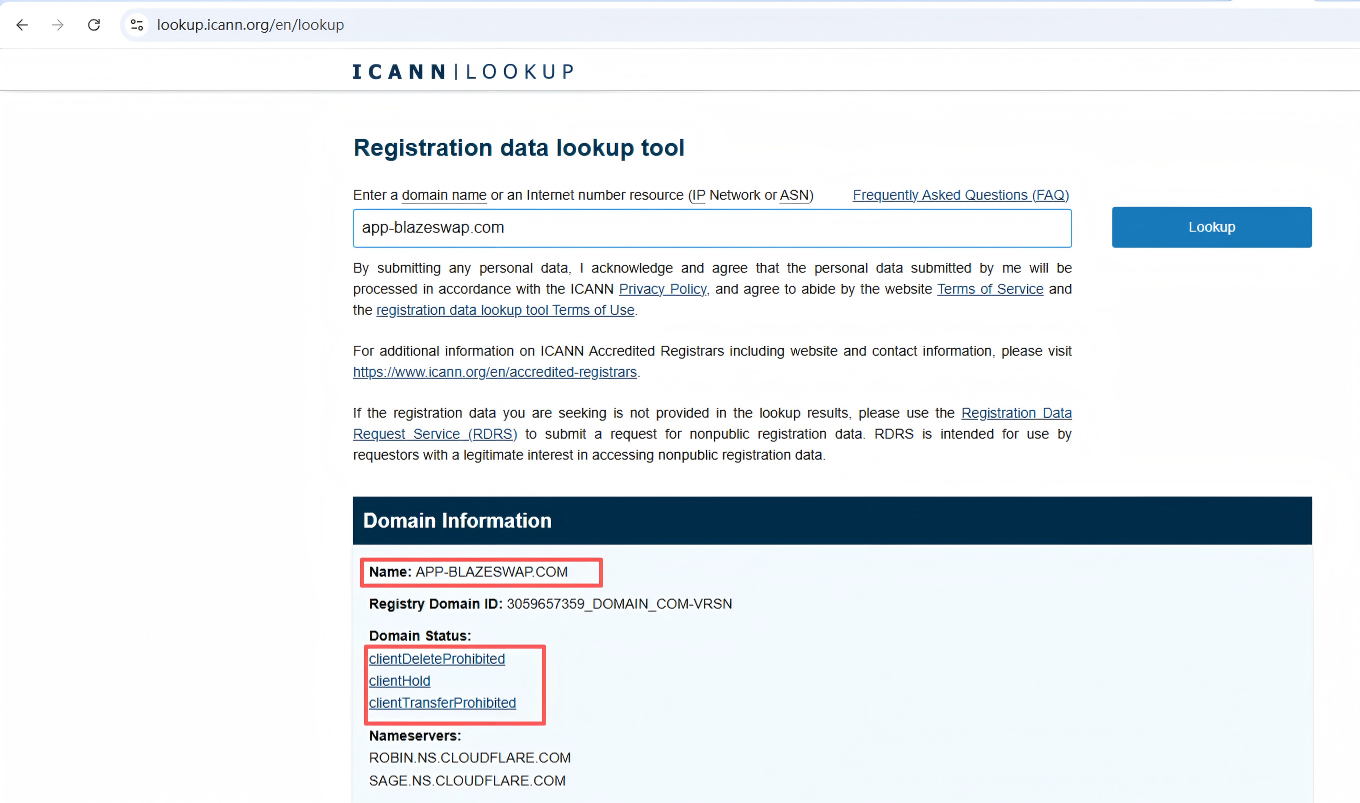Image resolution: width=1360 pixels, height=803 pixels.
Task: Click the clientTransferProhibited status link
Action: (442, 703)
